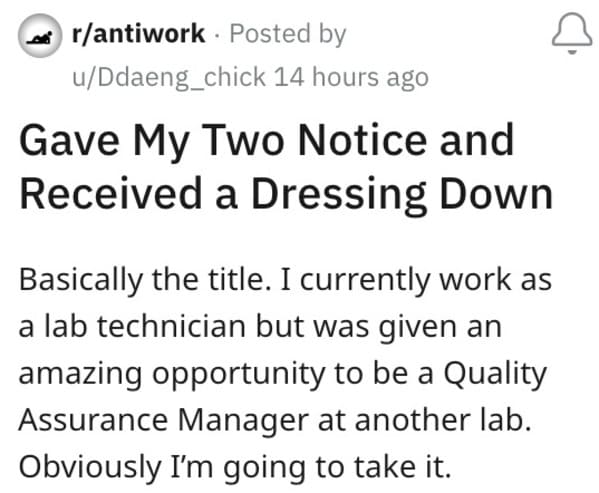Open the r/antiwork subreddit link
This screenshot has height=493, width=599.
(x=138, y=34)
